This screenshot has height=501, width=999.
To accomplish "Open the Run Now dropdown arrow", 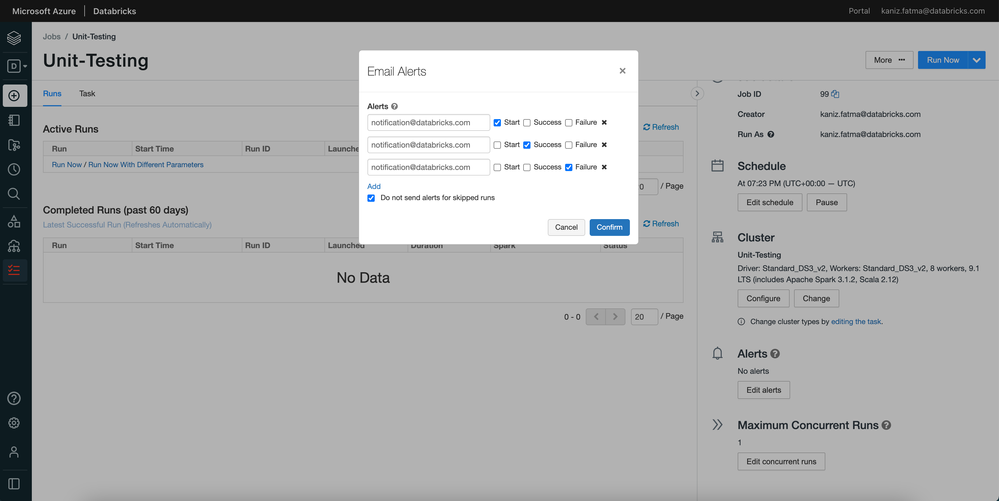I will [977, 60].
